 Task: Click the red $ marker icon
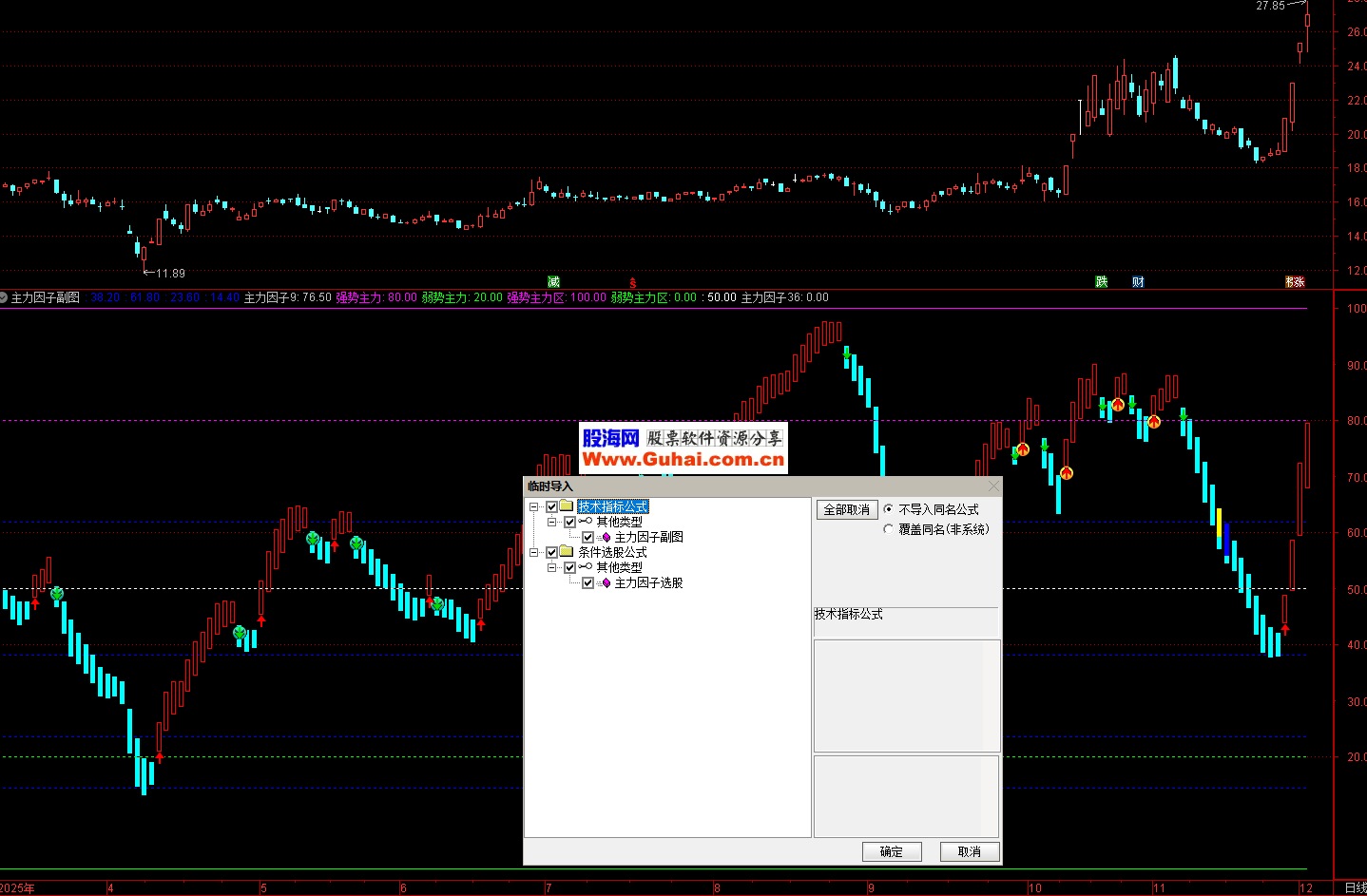point(633,283)
